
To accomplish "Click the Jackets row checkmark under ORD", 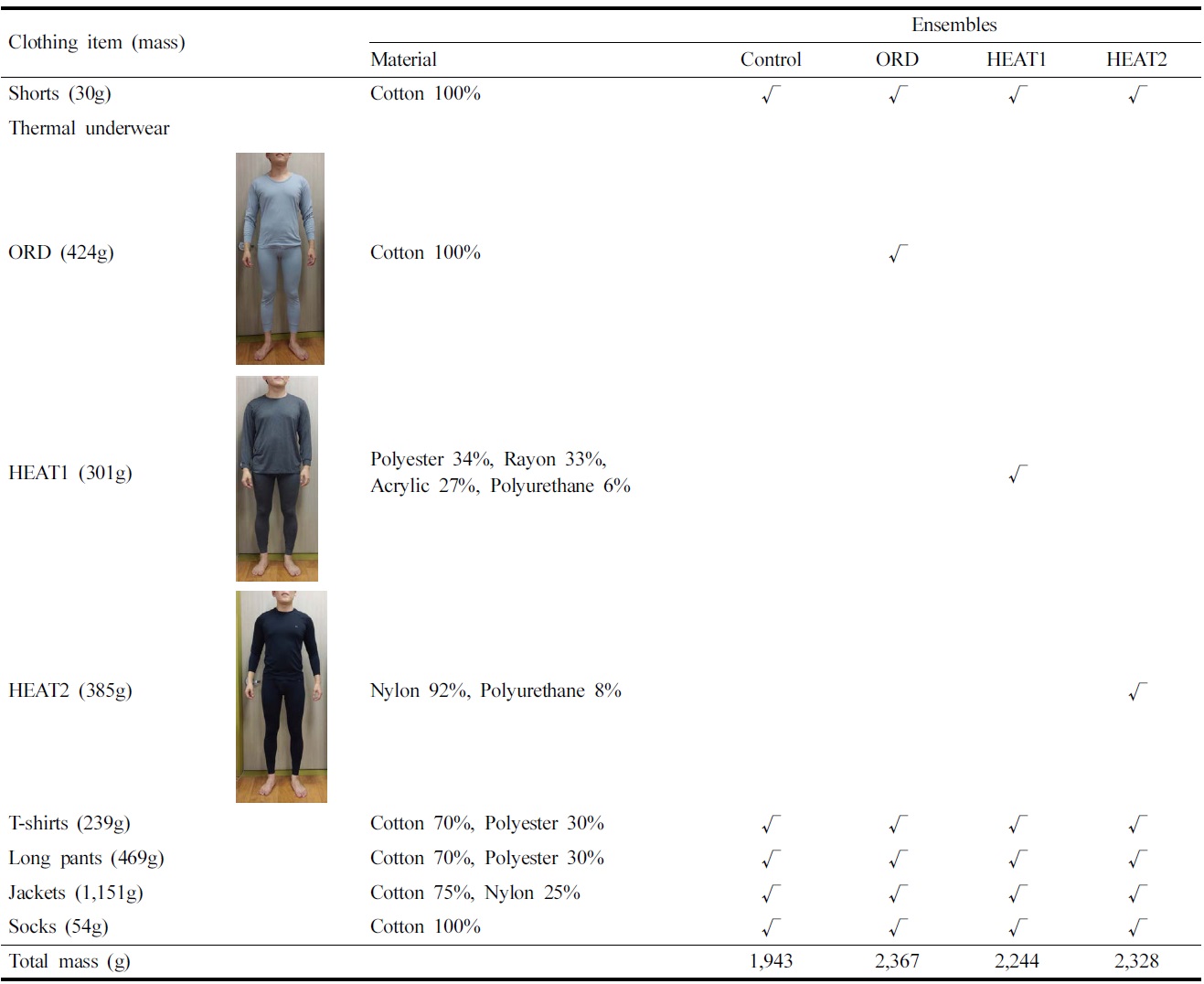I will point(898,893).
